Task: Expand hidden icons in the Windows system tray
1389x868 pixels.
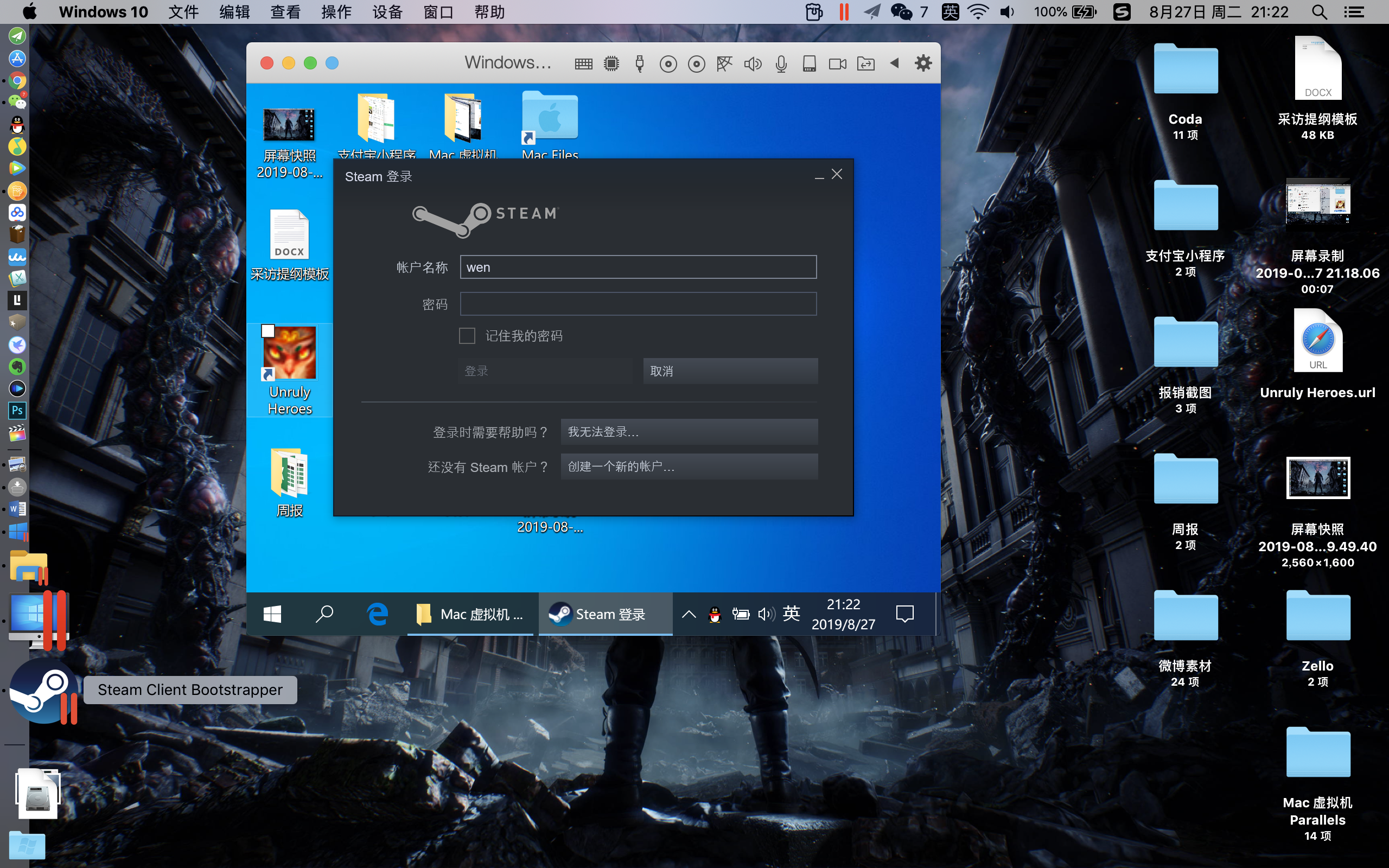Action: coord(687,614)
